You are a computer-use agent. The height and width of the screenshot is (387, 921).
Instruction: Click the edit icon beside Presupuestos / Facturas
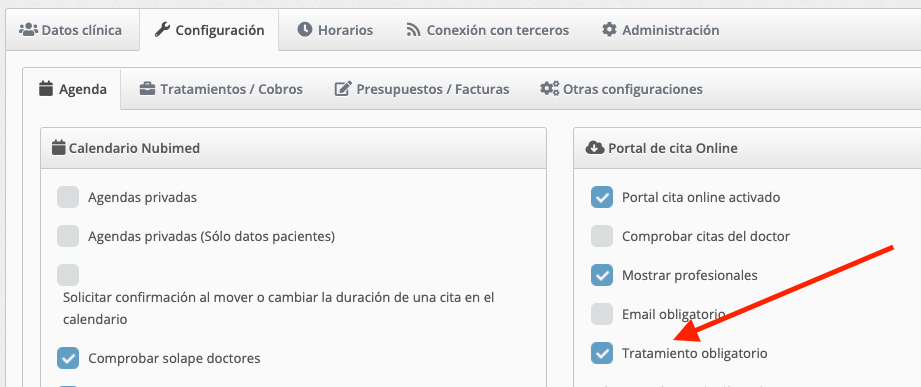[x=343, y=89]
